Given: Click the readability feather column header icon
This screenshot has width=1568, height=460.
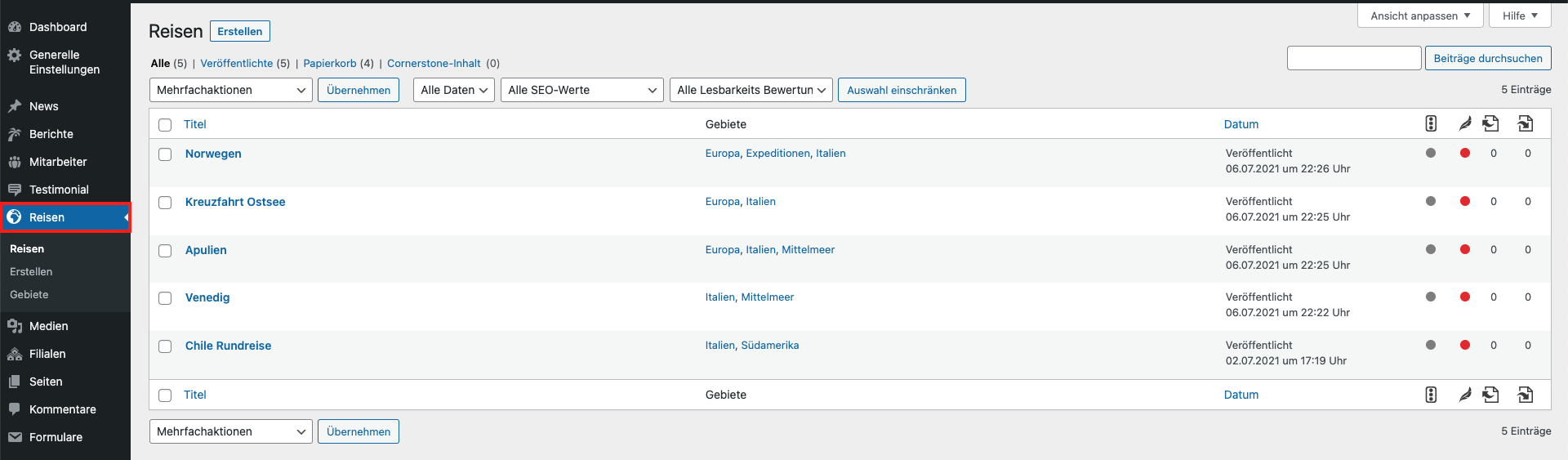Looking at the screenshot, I should [1464, 123].
